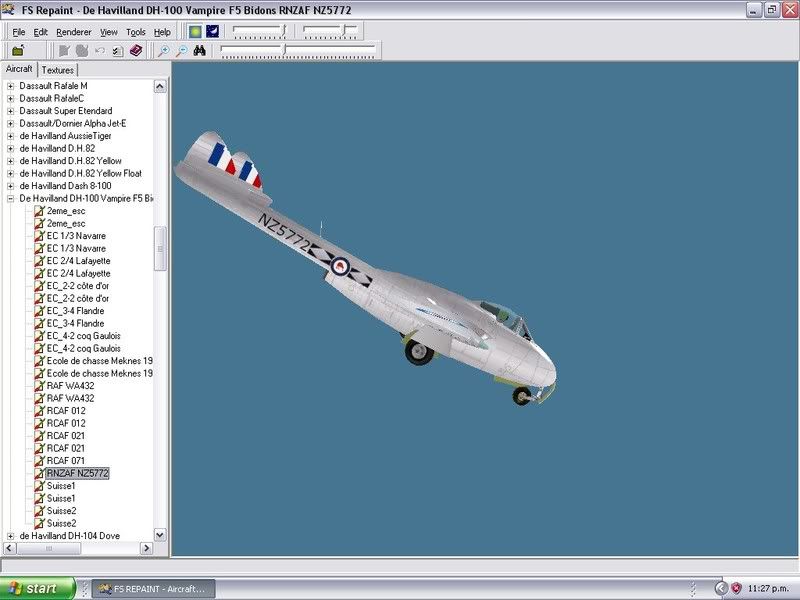The image size is (800, 600).
Task: Switch to the Textures tab
Action: pos(57,70)
